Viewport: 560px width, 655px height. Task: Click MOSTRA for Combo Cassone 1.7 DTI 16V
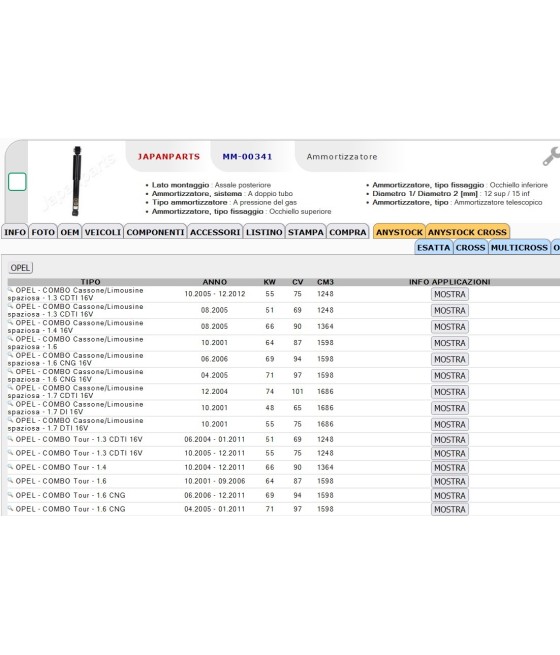[x=450, y=424]
